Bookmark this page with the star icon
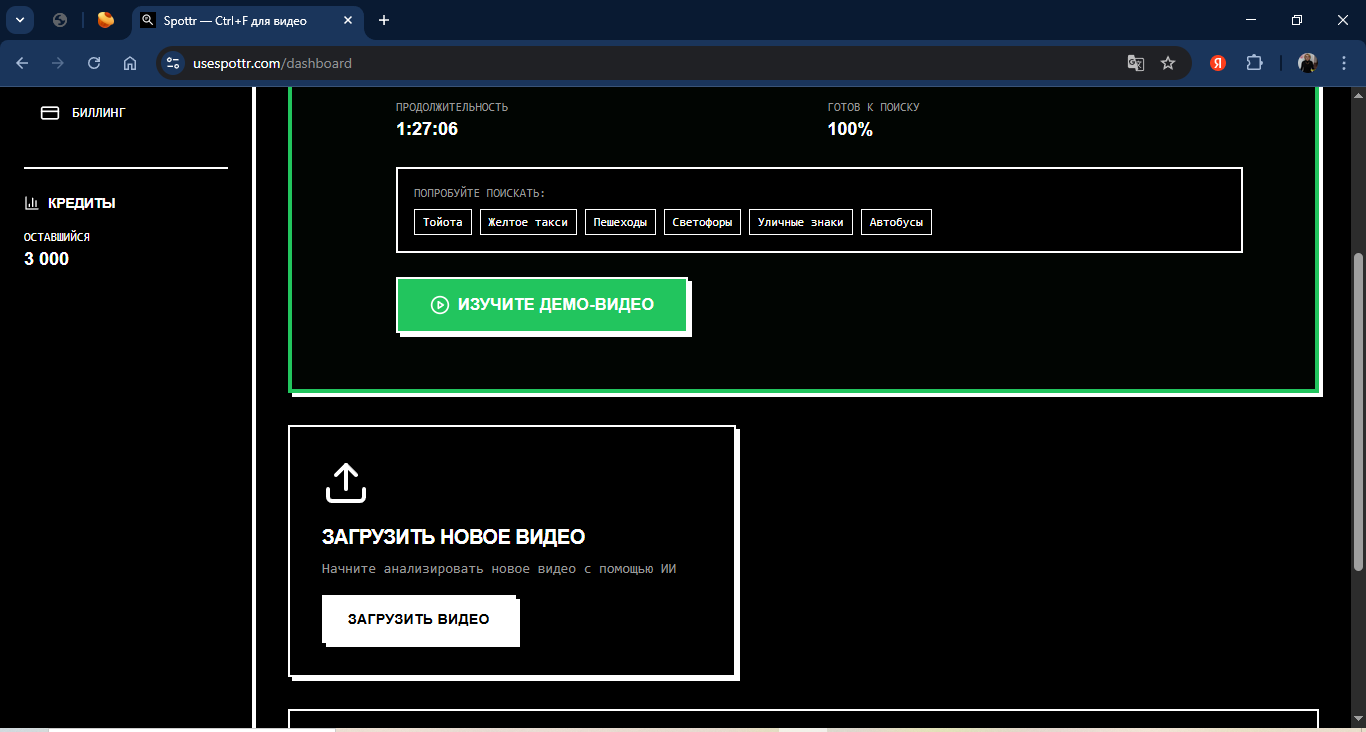This screenshot has height=732, width=1366. 1167,63
